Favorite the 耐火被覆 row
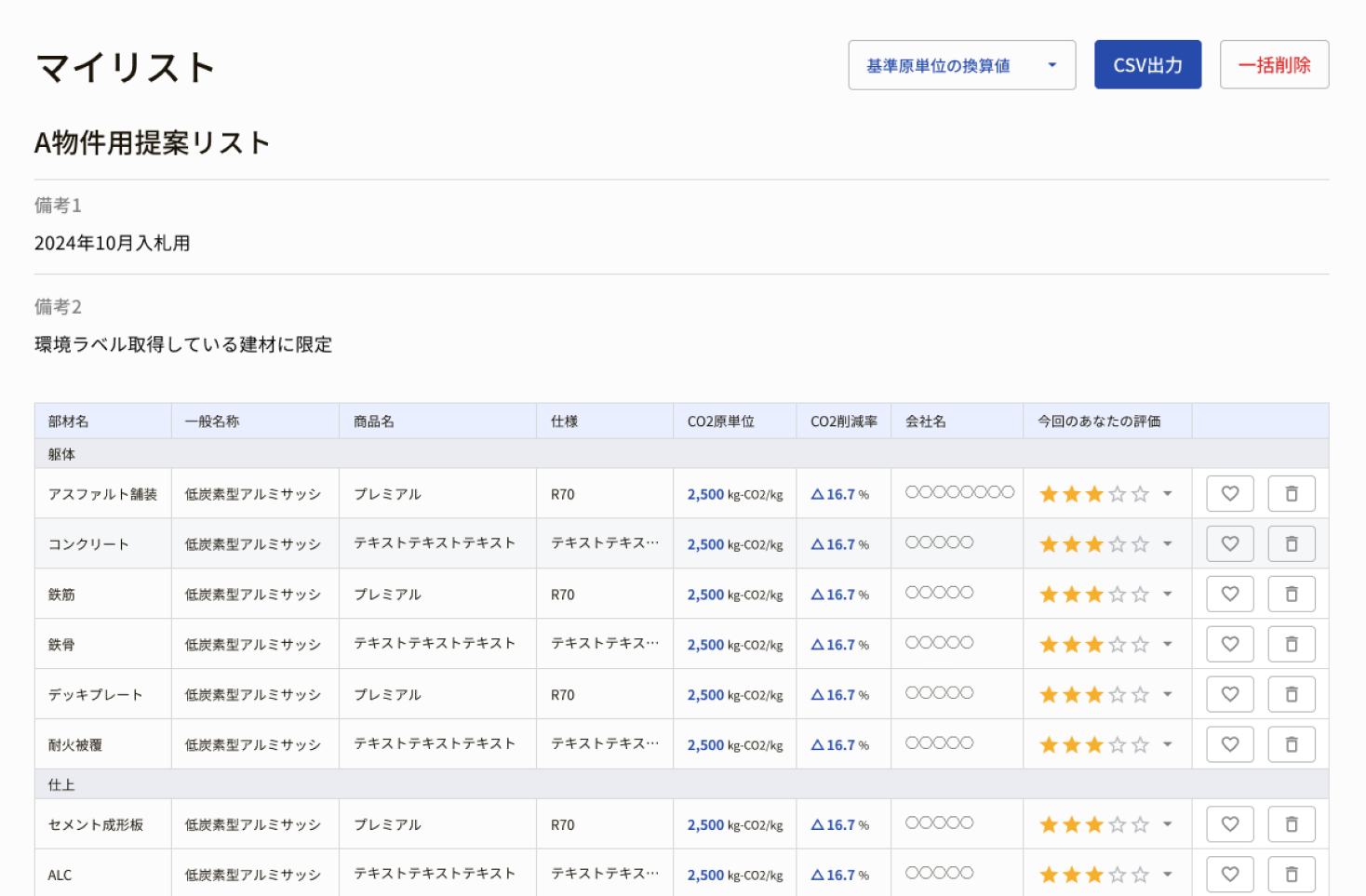This screenshot has height=896, width=1366. (1230, 745)
